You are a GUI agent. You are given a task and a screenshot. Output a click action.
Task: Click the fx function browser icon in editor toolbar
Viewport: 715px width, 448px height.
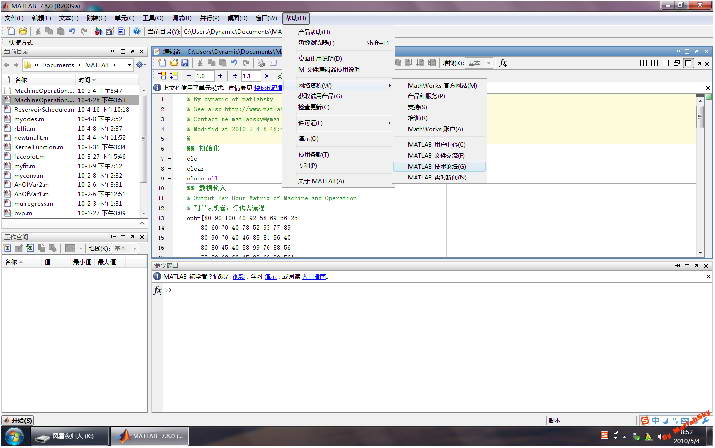(502, 63)
